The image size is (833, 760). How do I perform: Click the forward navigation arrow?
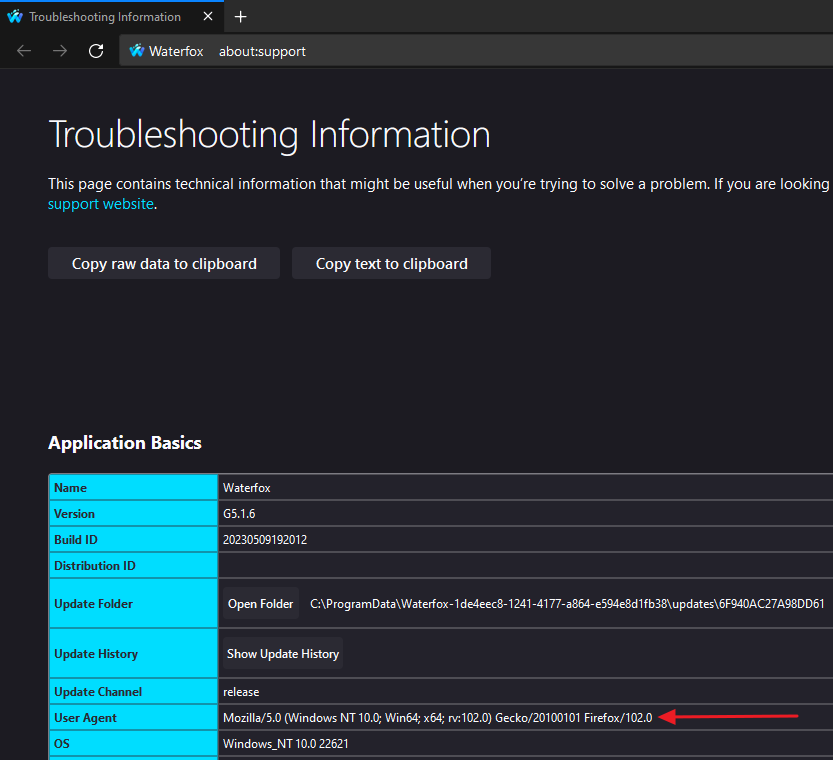(x=60, y=51)
